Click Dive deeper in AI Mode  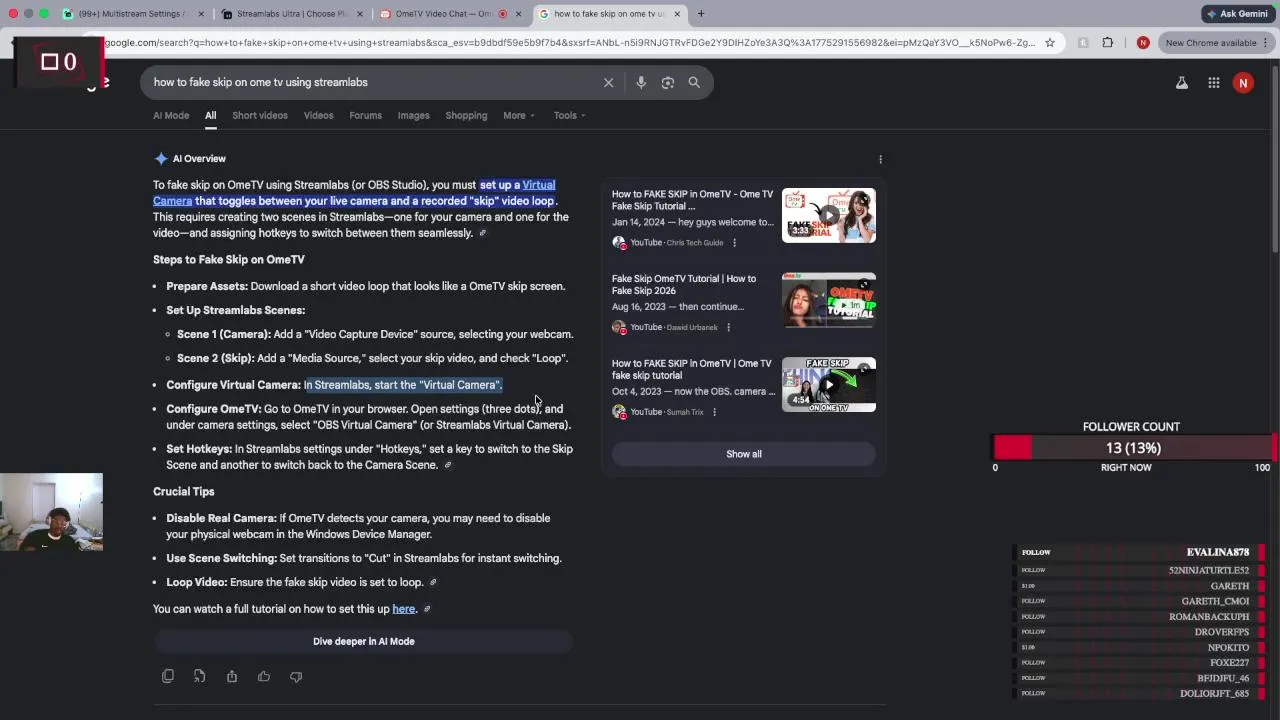(363, 641)
